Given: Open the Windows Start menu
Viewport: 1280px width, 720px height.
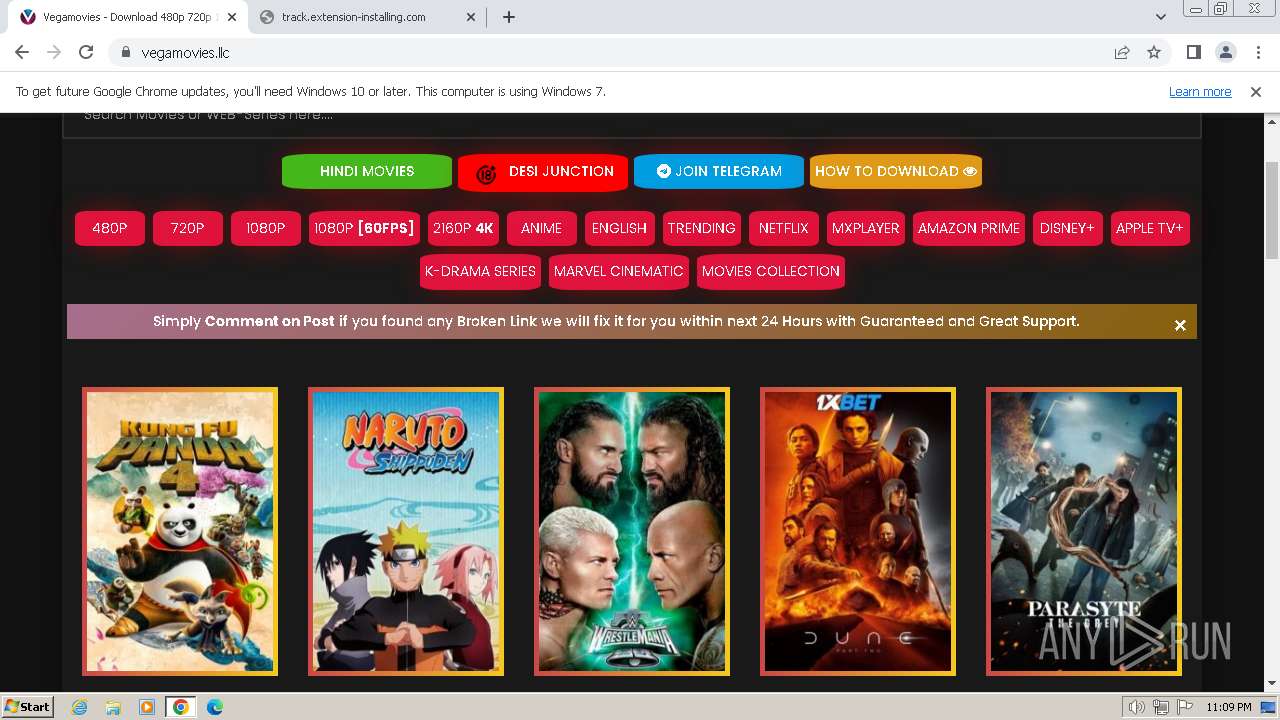Looking at the screenshot, I should pos(28,706).
